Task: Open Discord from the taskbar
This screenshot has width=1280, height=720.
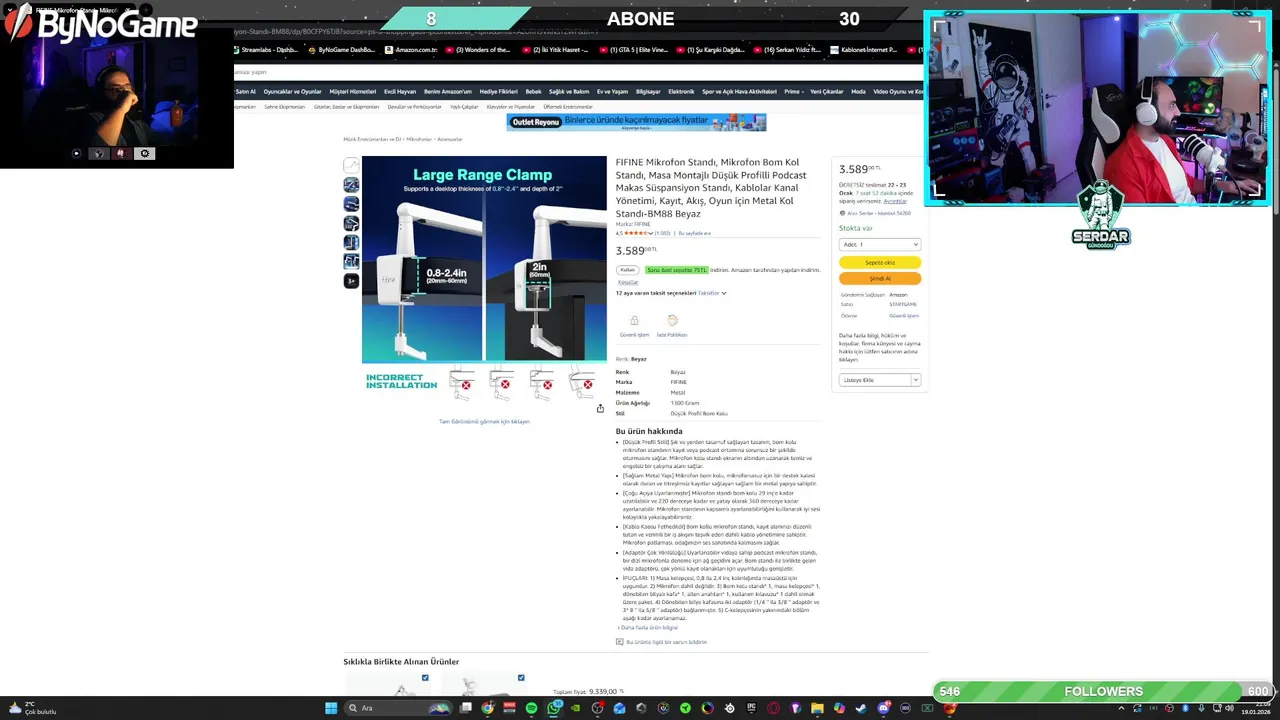Action: coord(883,708)
